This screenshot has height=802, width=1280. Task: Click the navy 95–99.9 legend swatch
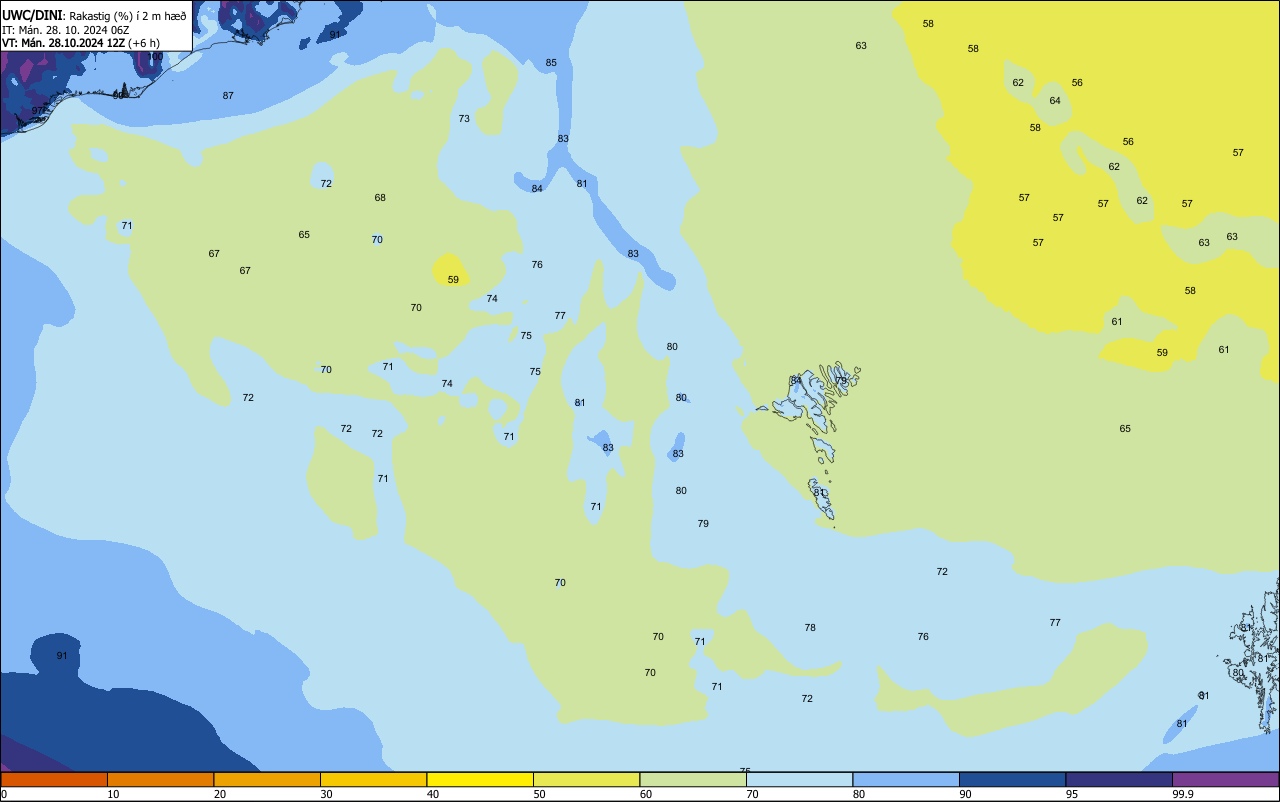point(1119,779)
